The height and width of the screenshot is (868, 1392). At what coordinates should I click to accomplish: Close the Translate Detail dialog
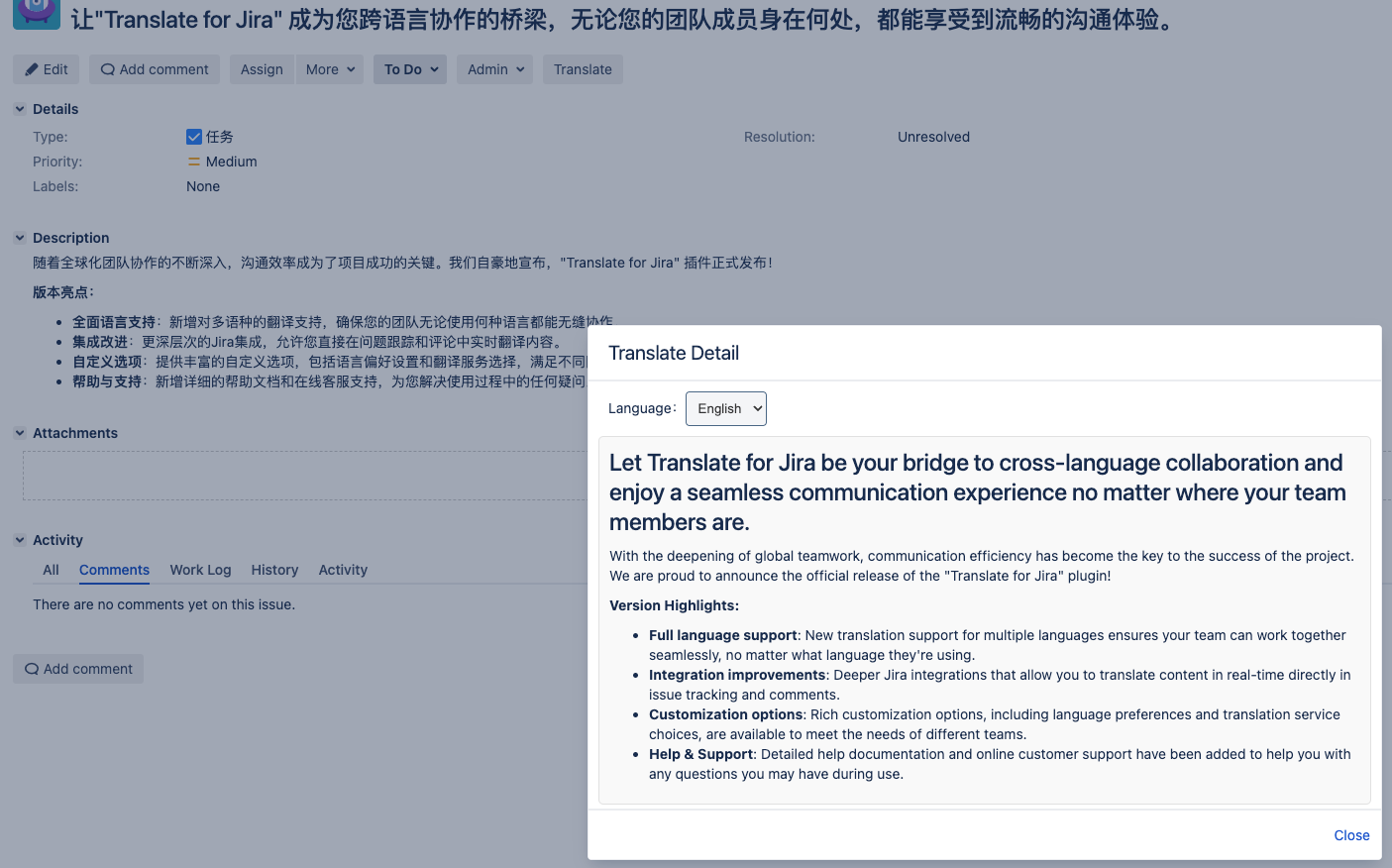pos(1351,835)
